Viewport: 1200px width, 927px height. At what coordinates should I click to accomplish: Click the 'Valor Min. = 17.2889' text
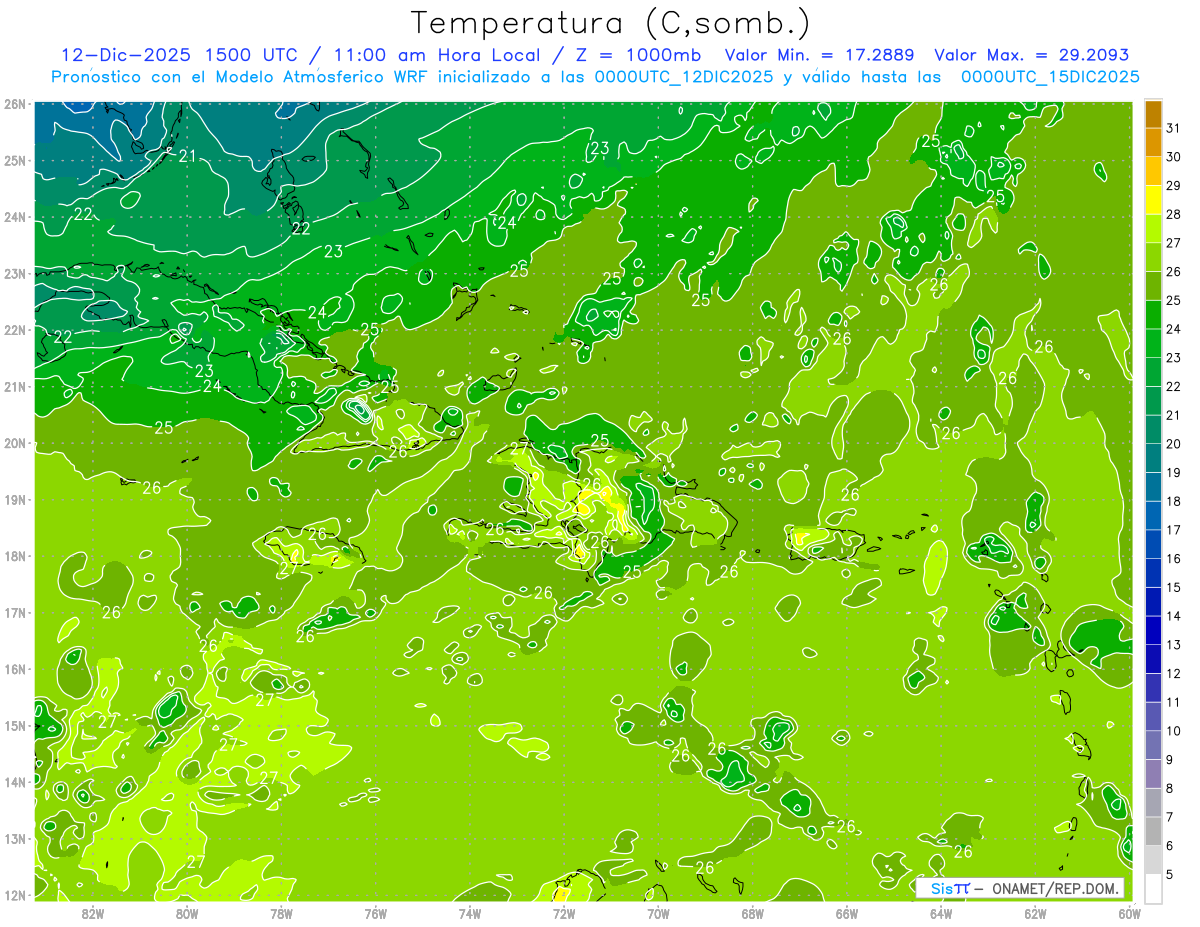[821, 55]
